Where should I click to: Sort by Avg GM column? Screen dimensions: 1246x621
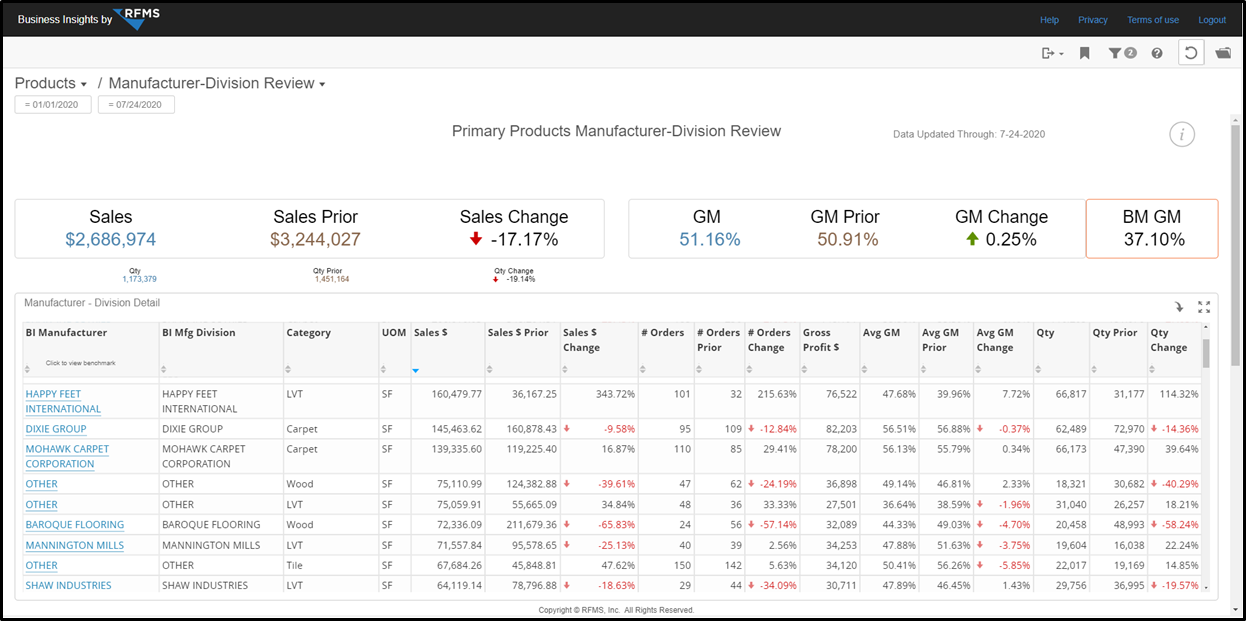(x=866, y=370)
